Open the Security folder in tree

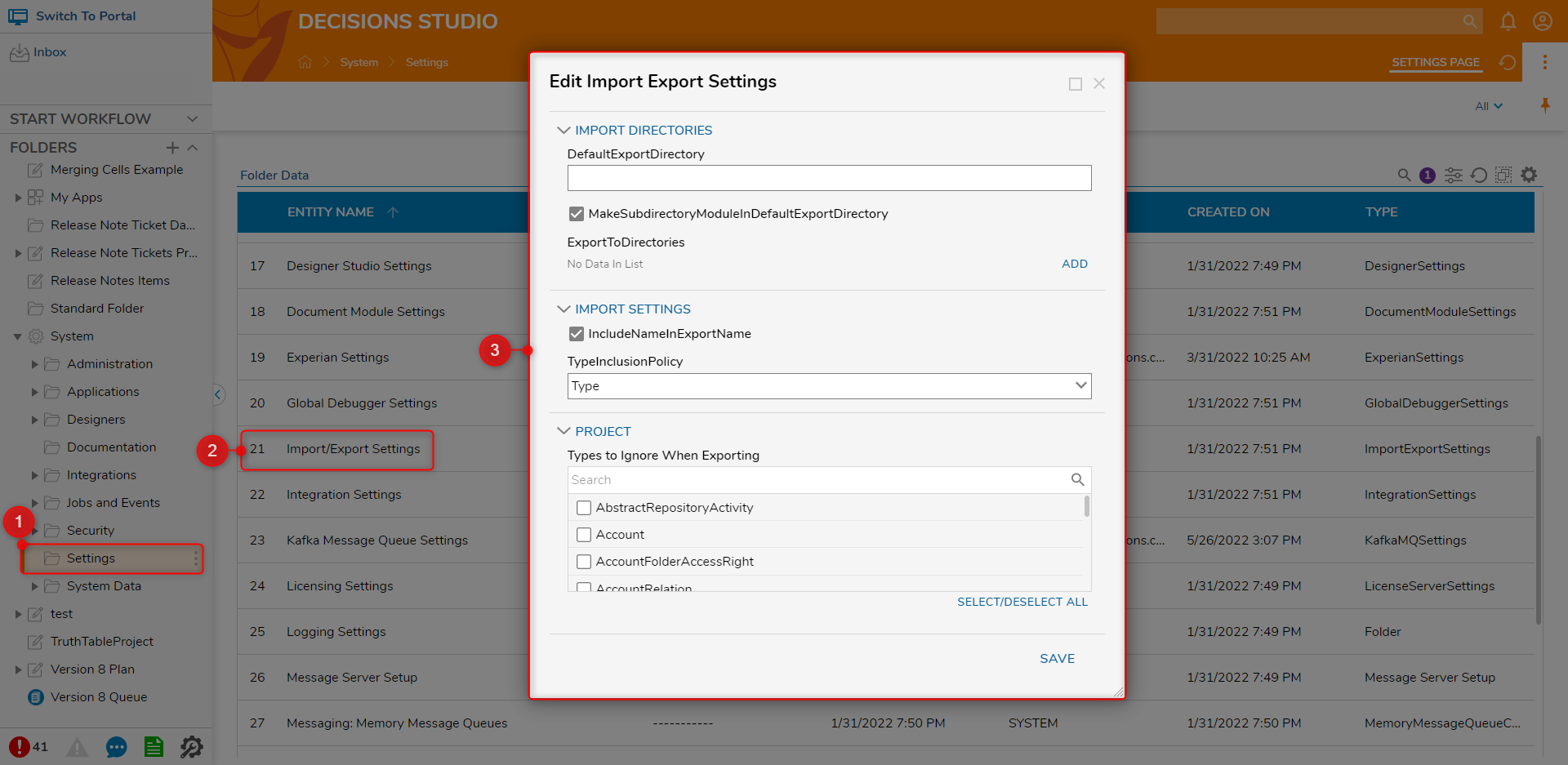click(91, 531)
